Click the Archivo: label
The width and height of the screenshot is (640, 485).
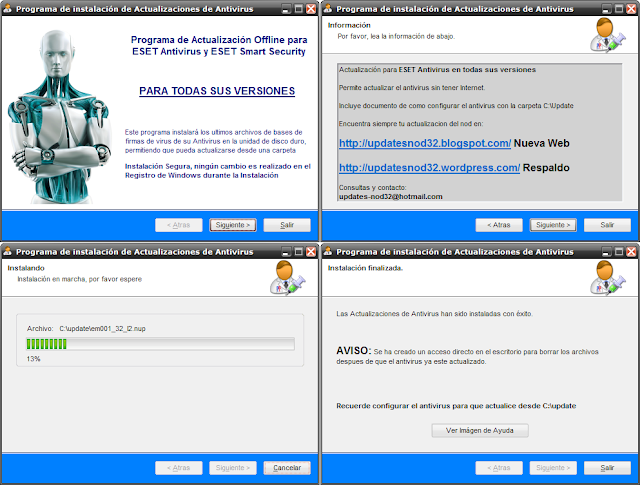(x=40, y=329)
